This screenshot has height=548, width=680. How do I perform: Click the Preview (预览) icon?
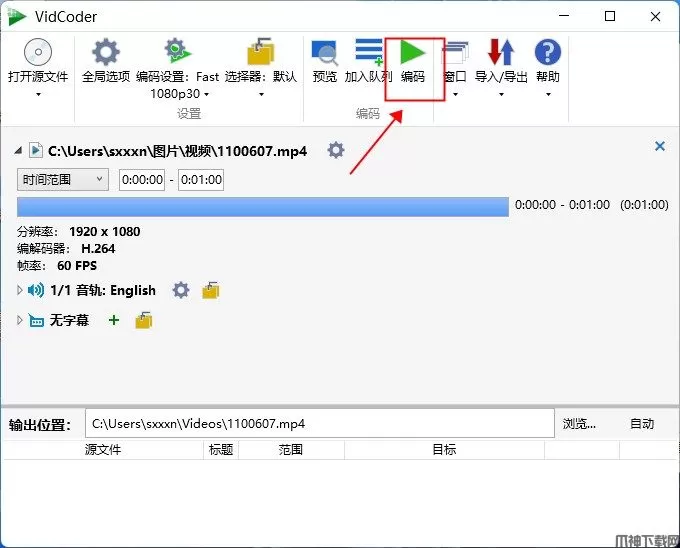tap(324, 53)
